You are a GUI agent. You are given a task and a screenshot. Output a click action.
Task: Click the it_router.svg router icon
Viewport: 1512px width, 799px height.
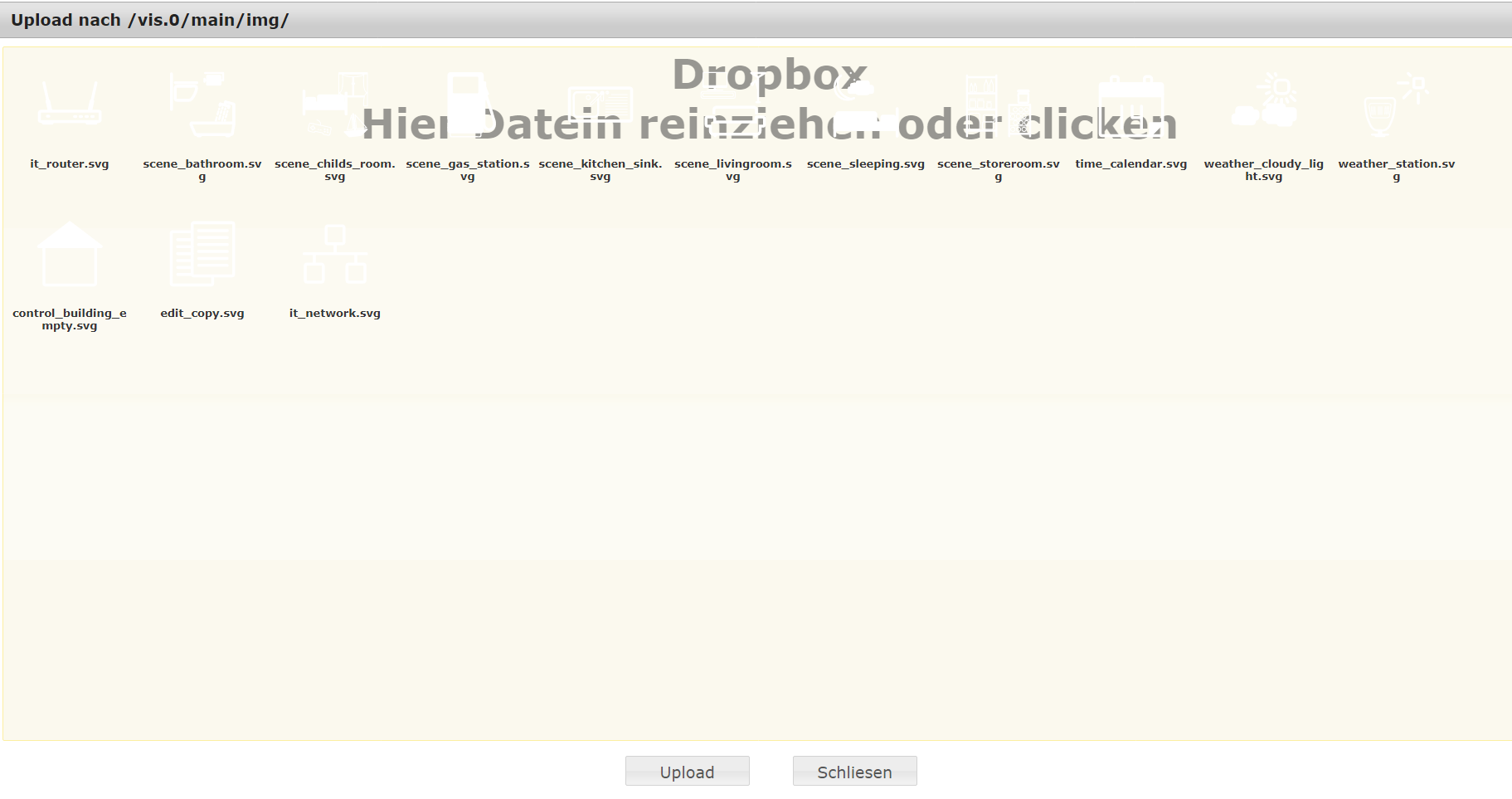point(70,105)
